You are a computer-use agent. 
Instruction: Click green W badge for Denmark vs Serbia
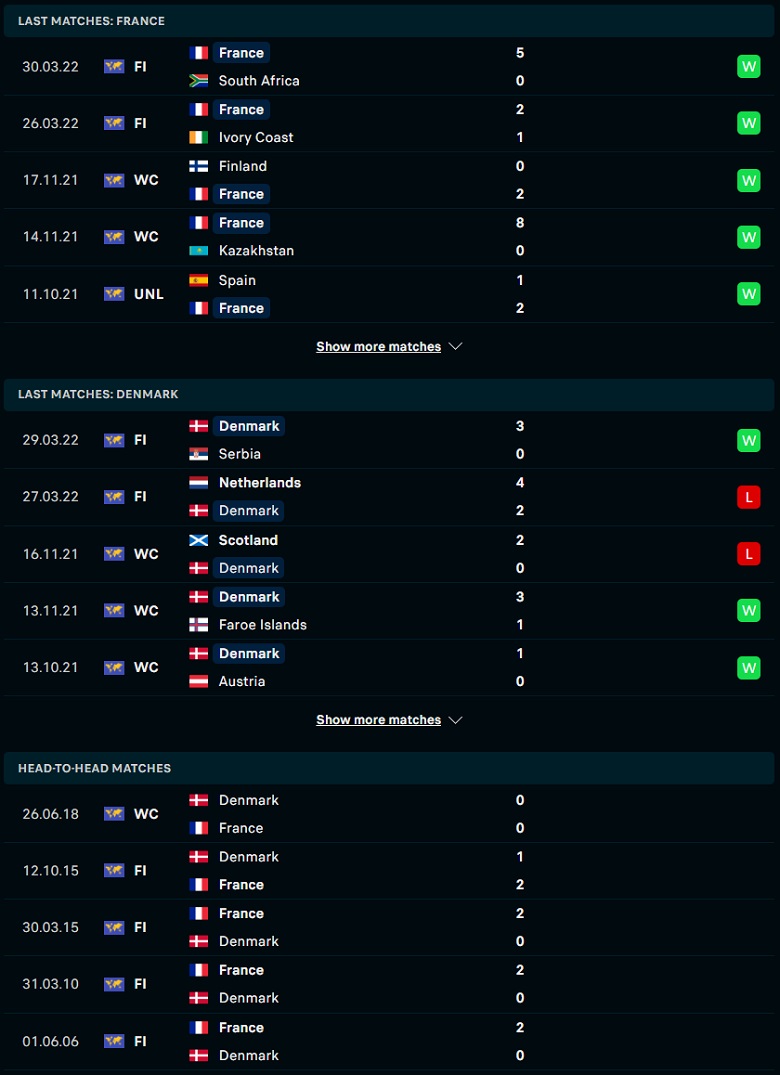748,440
